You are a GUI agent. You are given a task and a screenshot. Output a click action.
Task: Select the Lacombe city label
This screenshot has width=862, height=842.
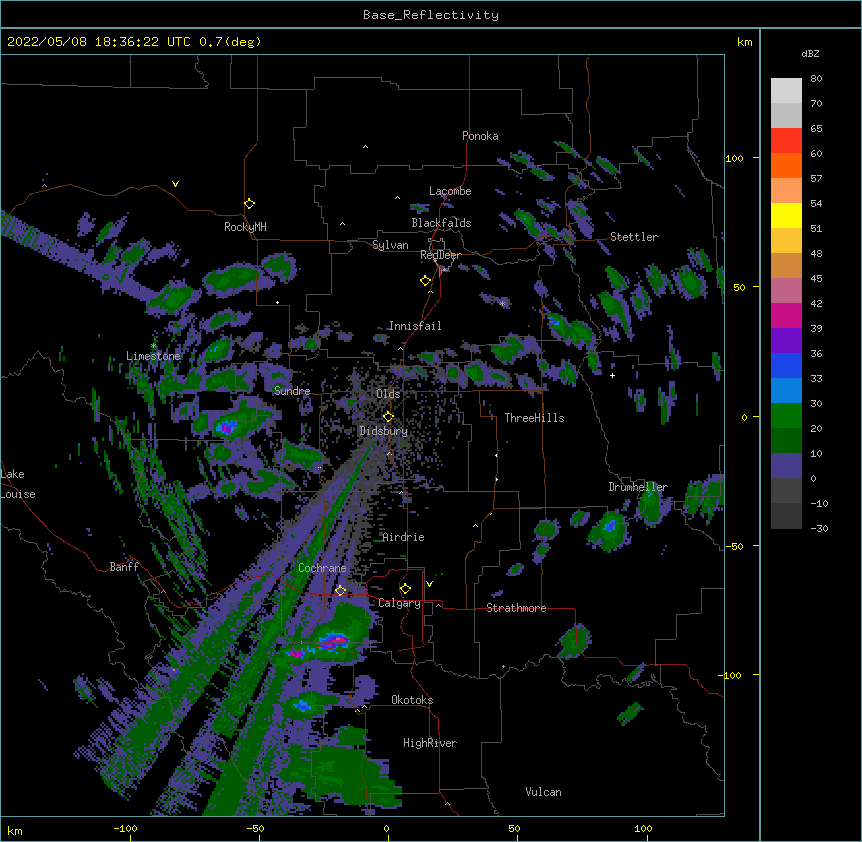450,191
